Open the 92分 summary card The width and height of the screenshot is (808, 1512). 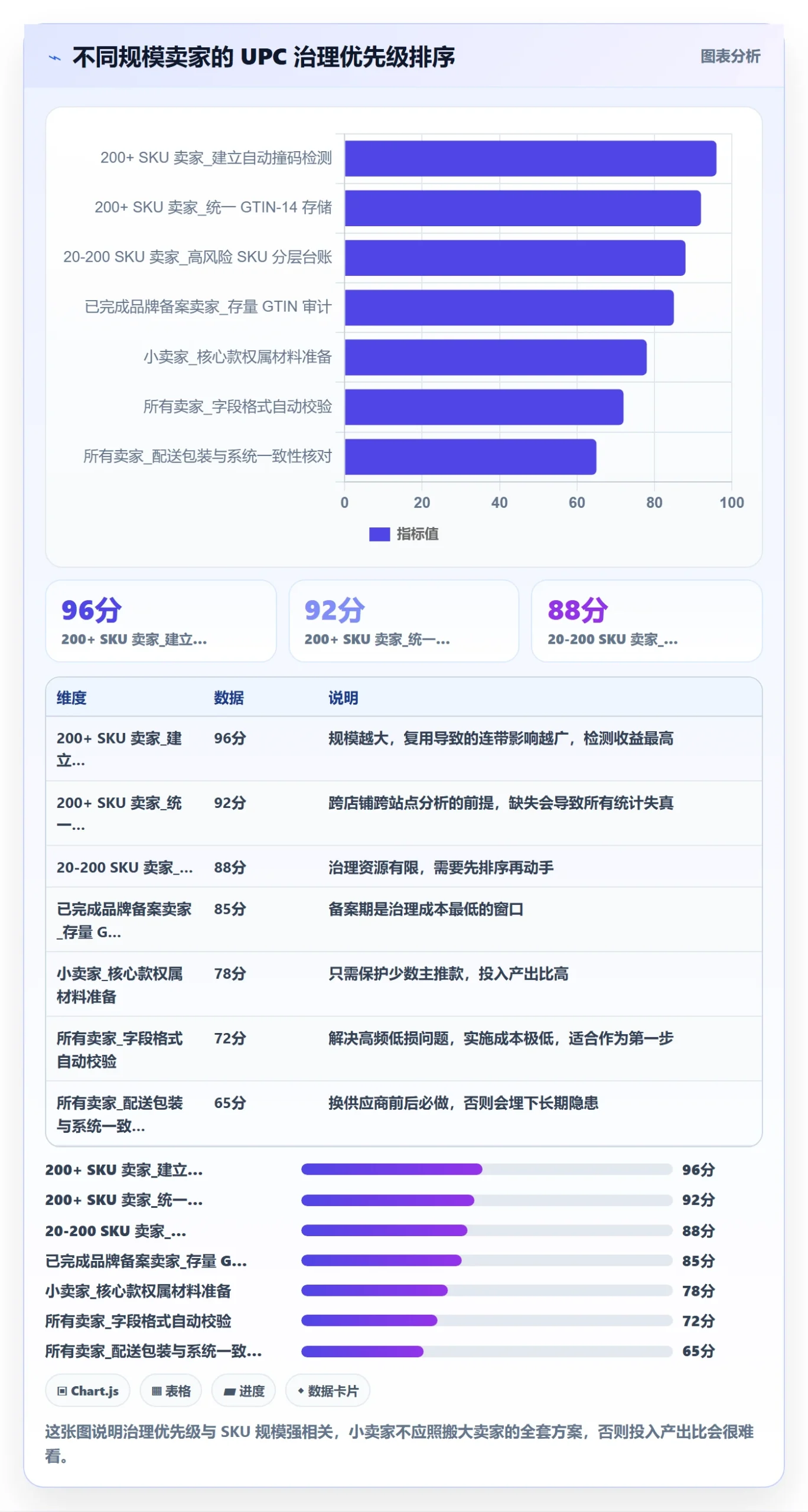point(404,621)
